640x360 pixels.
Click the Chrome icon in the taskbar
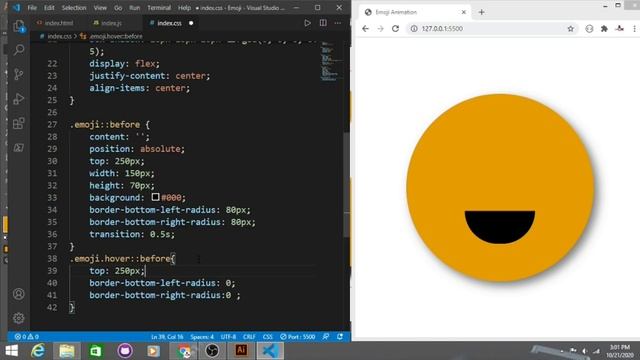(x=183, y=351)
